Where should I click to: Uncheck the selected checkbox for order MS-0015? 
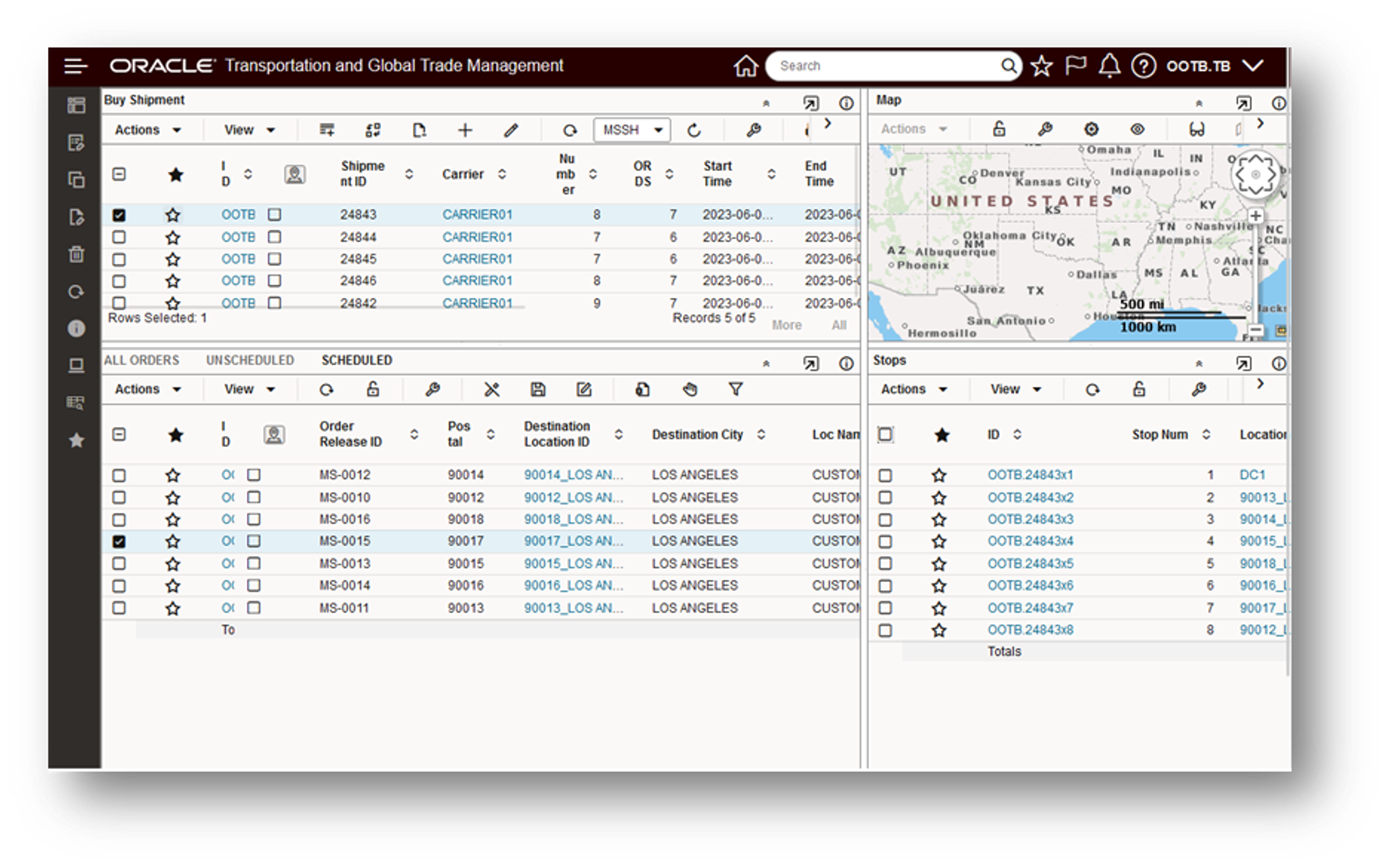pos(120,541)
